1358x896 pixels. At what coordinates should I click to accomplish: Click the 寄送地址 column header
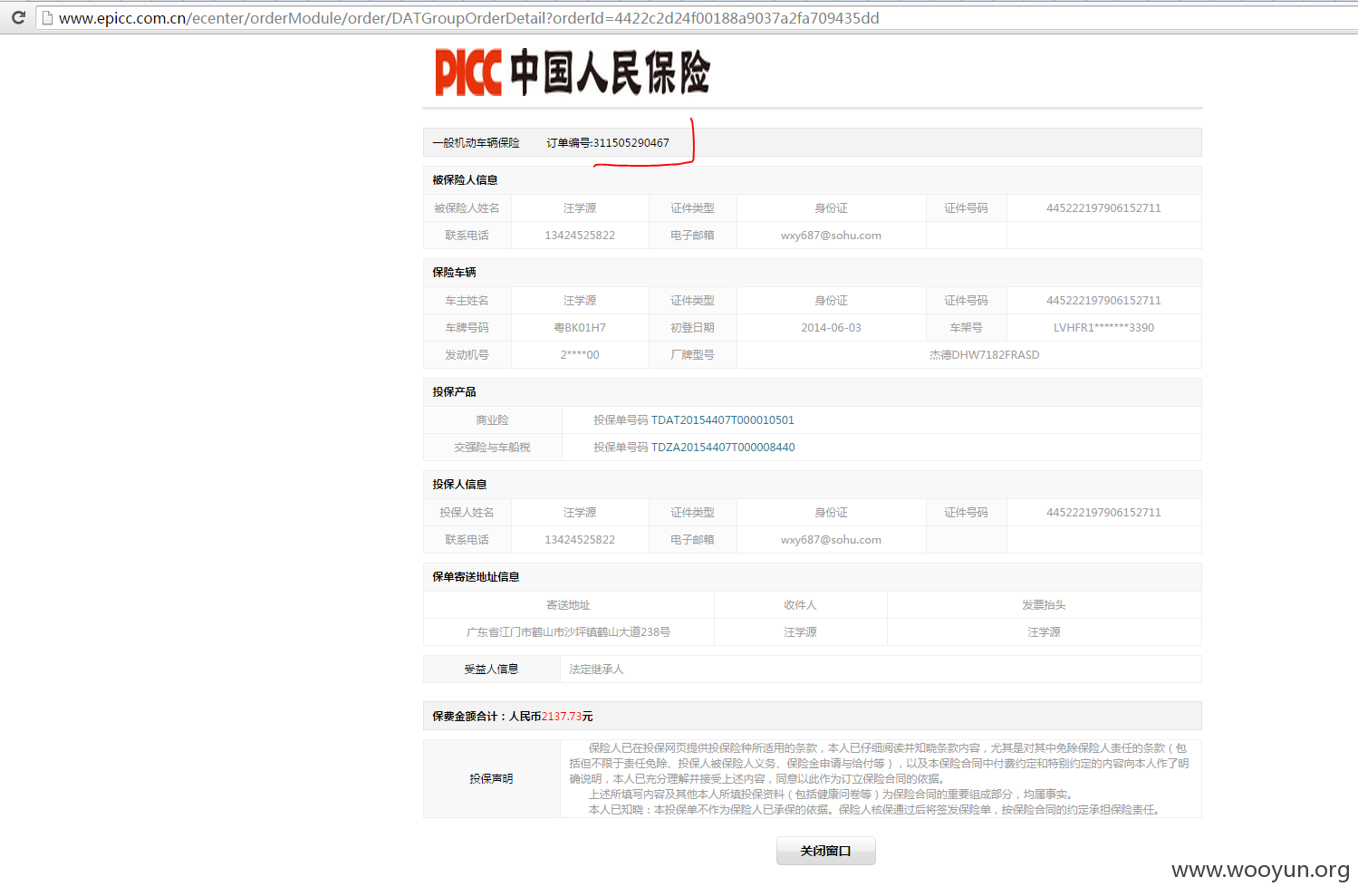[568, 605]
